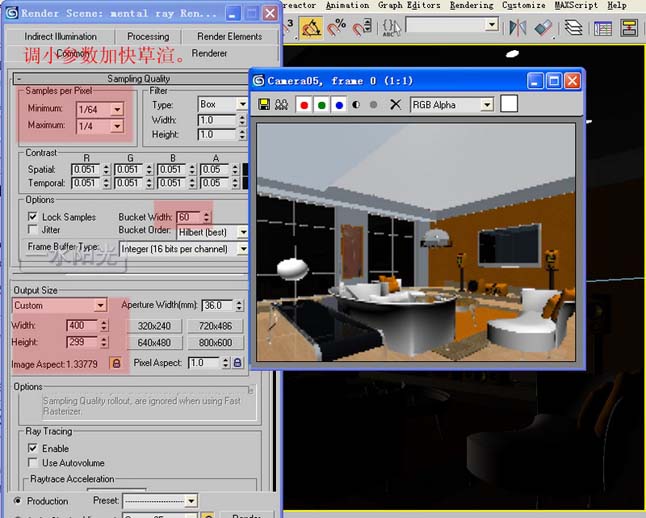Click the Align tool icon
This screenshot has width=646, height=518.
[543, 28]
